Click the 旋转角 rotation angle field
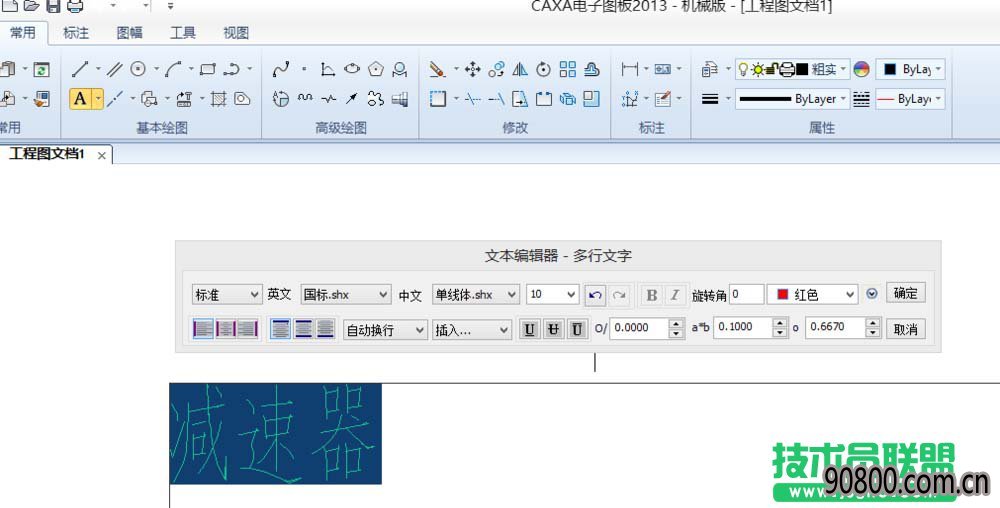The image size is (1000, 508). [x=747, y=294]
